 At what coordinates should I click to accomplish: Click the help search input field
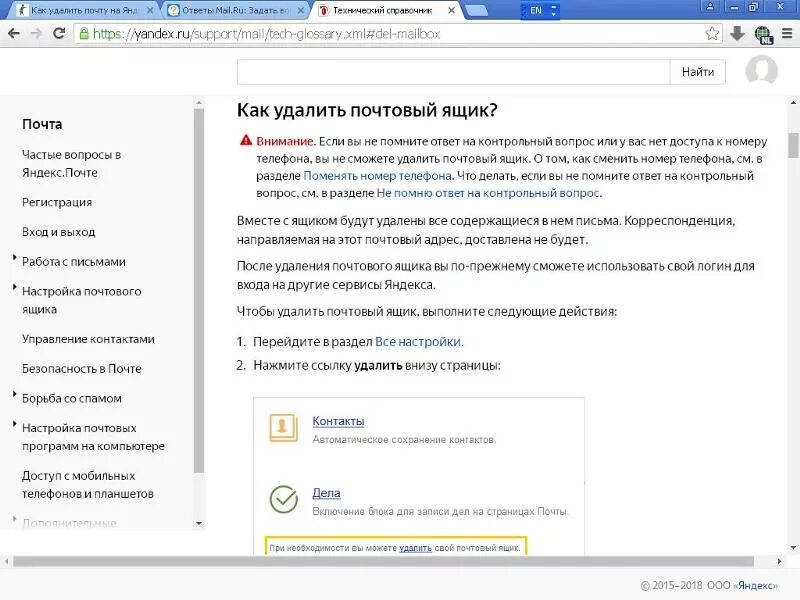pyautogui.click(x=453, y=71)
